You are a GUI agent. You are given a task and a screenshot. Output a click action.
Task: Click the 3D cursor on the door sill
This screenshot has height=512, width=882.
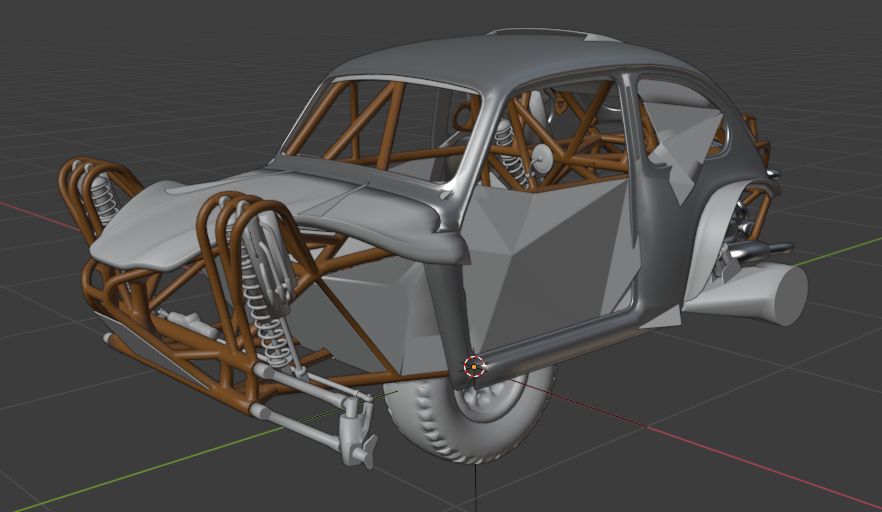click(x=474, y=367)
